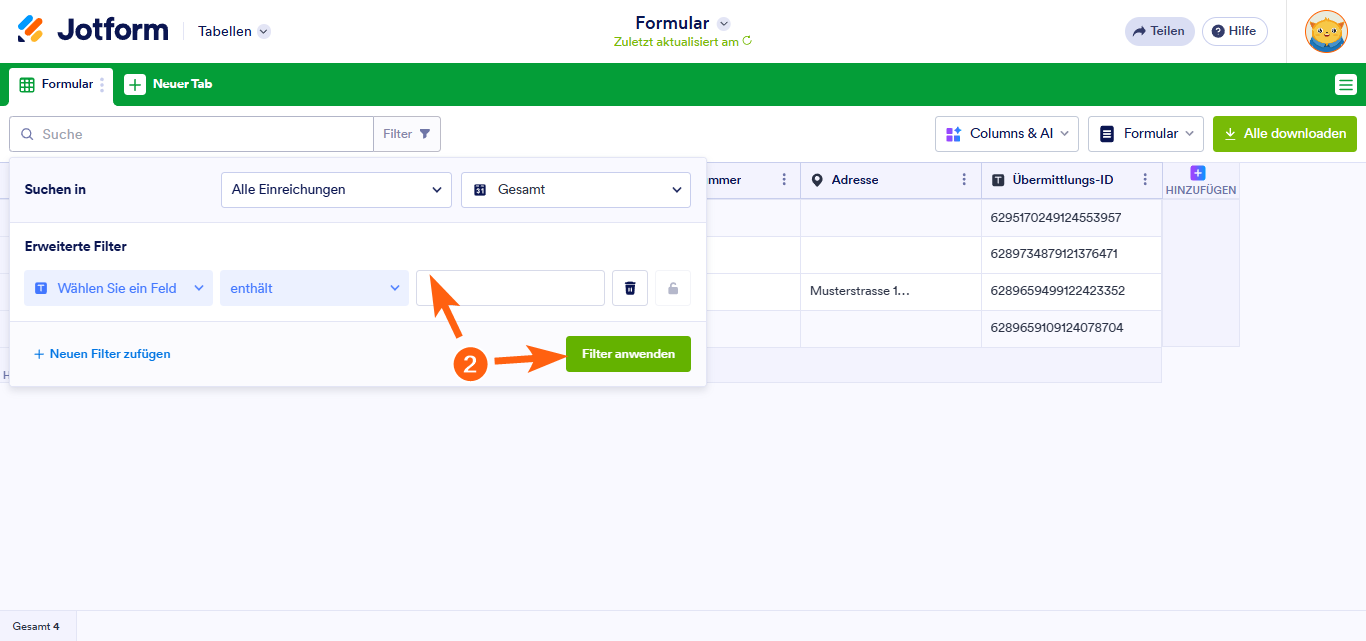Image resolution: width=1366 pixels, height=641 pixels.
Task: Click the Suche search input field
Action: 200,134
